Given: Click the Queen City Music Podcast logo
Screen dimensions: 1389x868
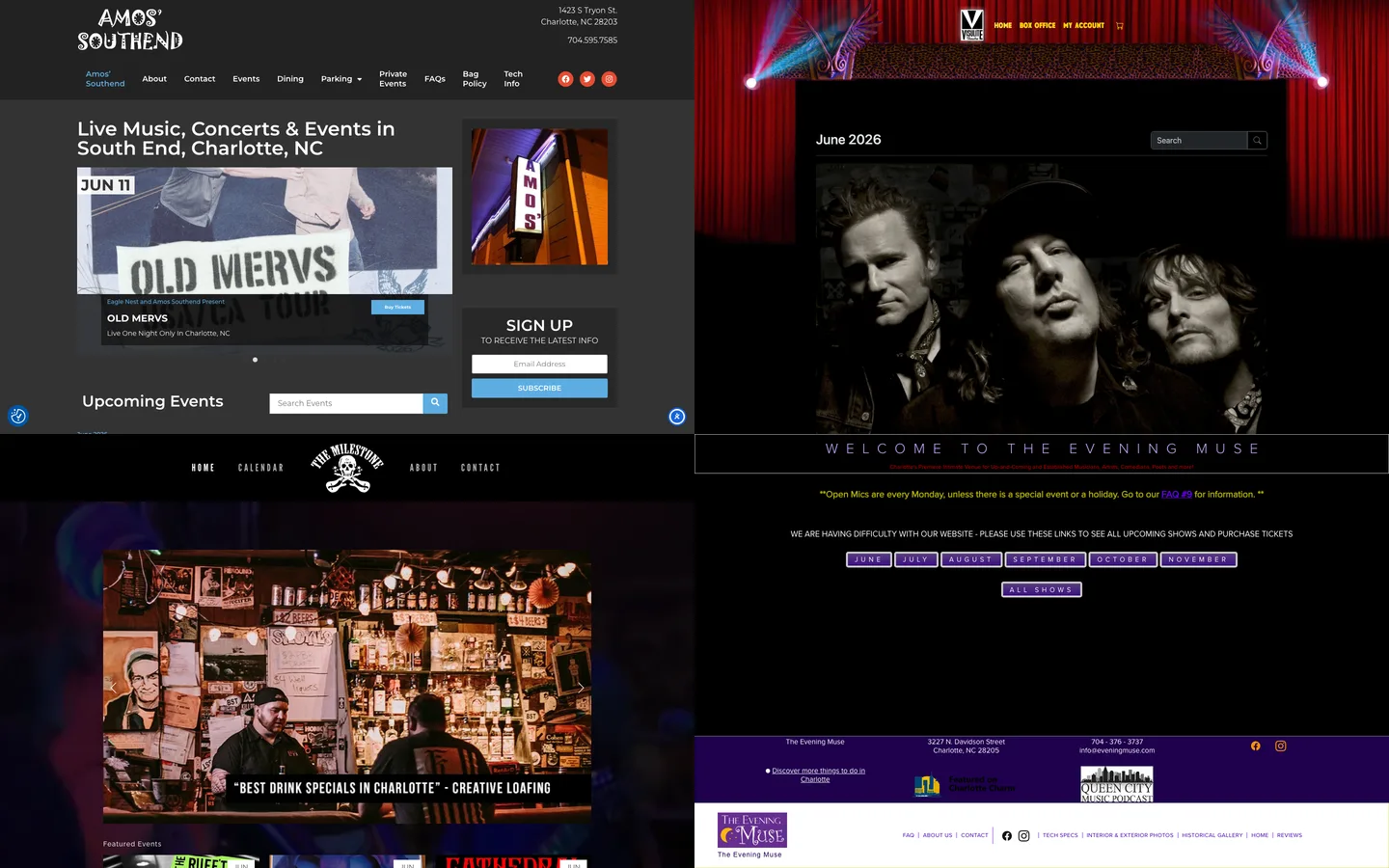Looking at the screenshot, I should pyautogui.click(x=1117, y=784).
